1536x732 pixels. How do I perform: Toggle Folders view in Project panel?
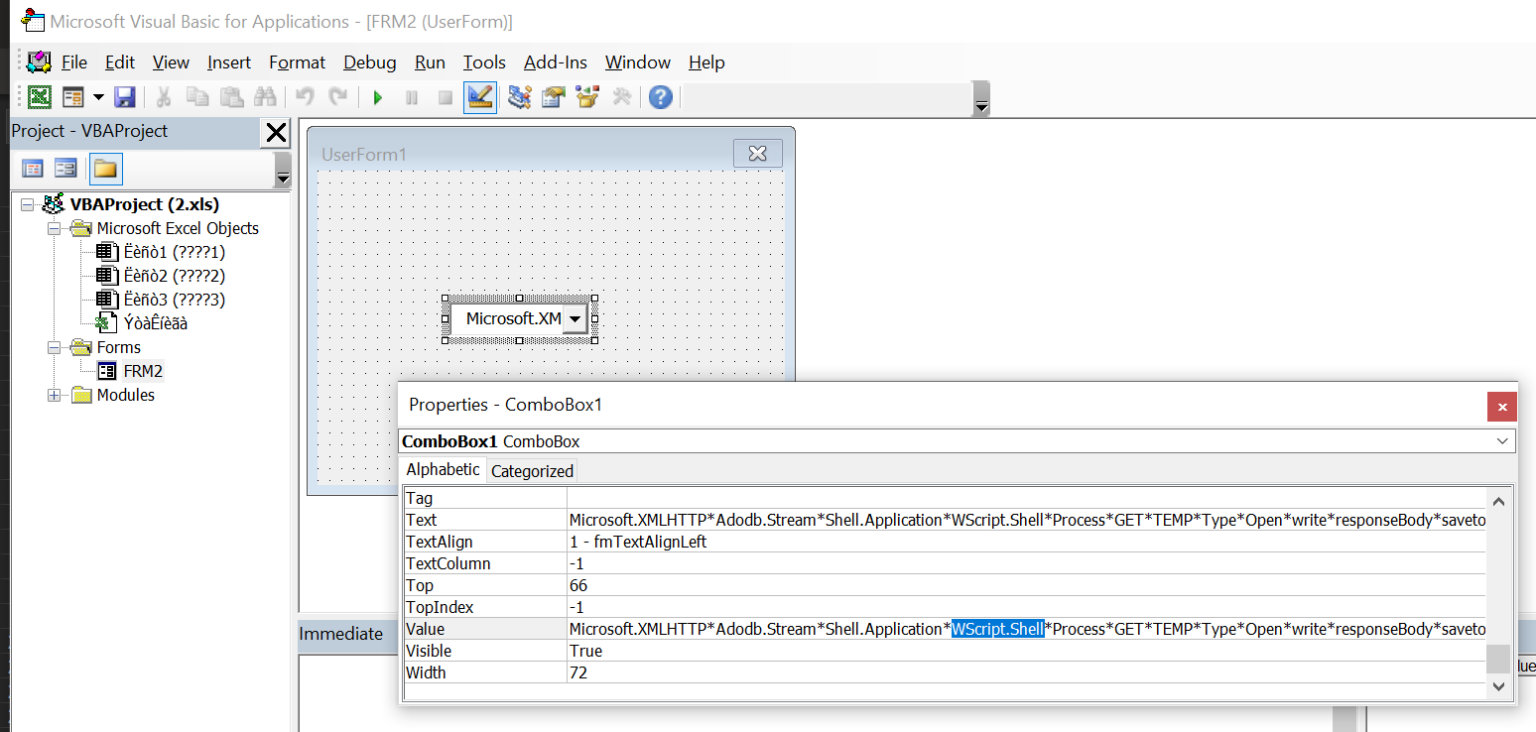tap(105, 168)
